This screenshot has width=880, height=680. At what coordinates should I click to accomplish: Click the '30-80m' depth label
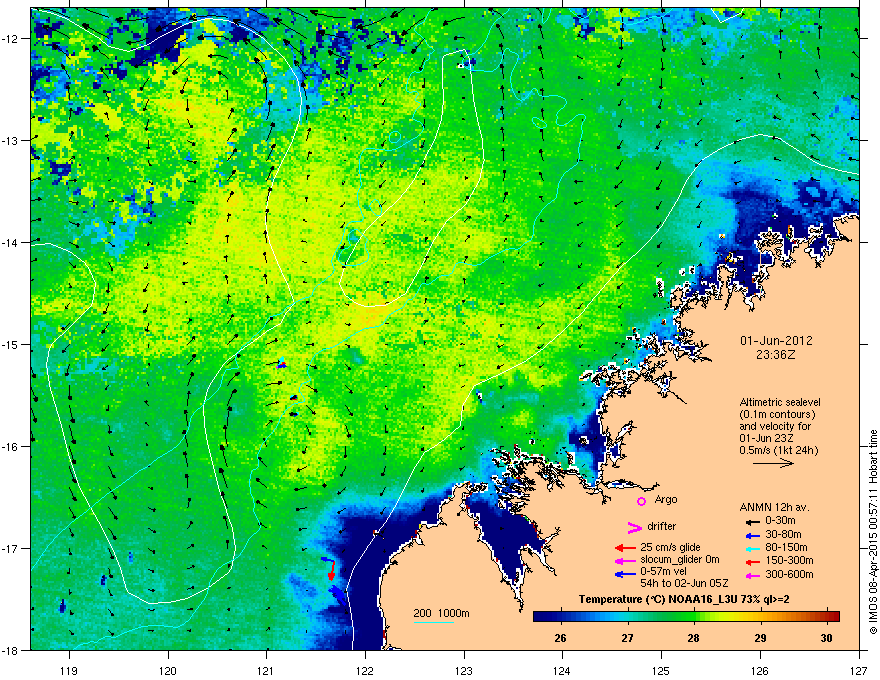[783, 535]
